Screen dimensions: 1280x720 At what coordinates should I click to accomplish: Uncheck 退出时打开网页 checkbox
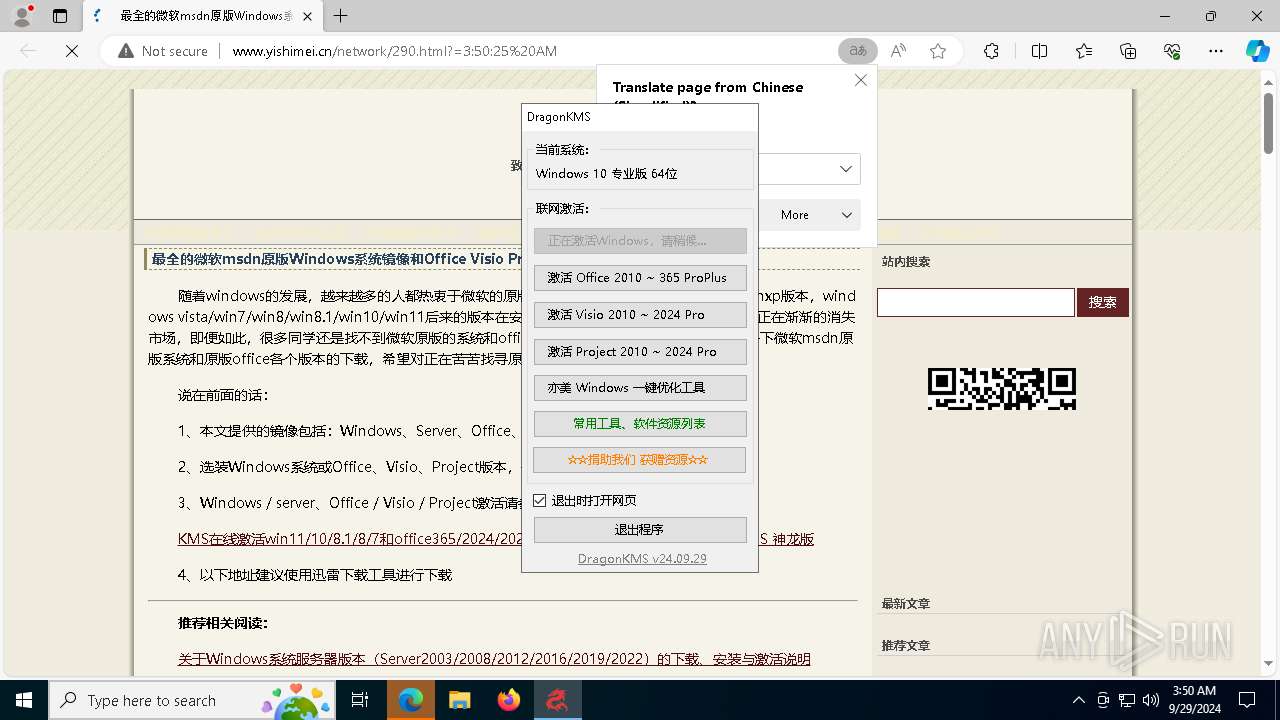pos(540,500)
